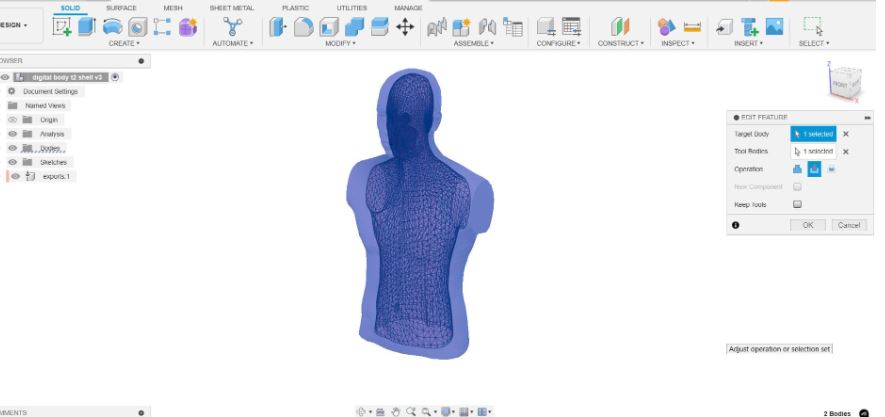Click the ViewCube in the viewport corner
Viewport: 885px width, 417px height.
click(x=843, y=85)
